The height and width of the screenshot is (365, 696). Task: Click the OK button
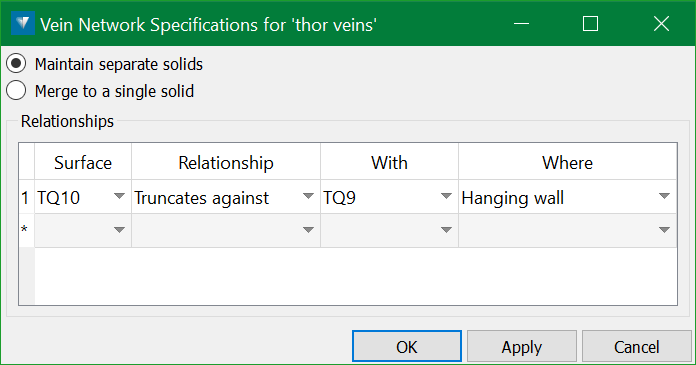[x=407, y=346]
